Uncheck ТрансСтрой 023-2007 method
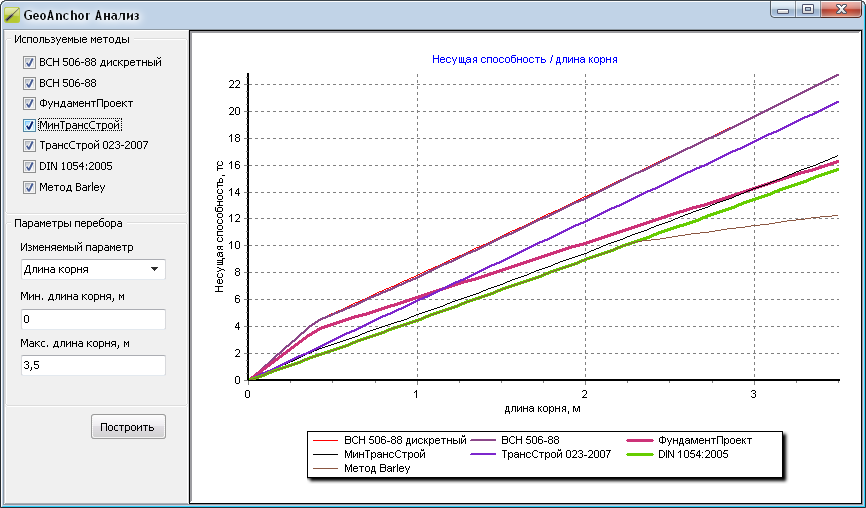 click(29, 145)
